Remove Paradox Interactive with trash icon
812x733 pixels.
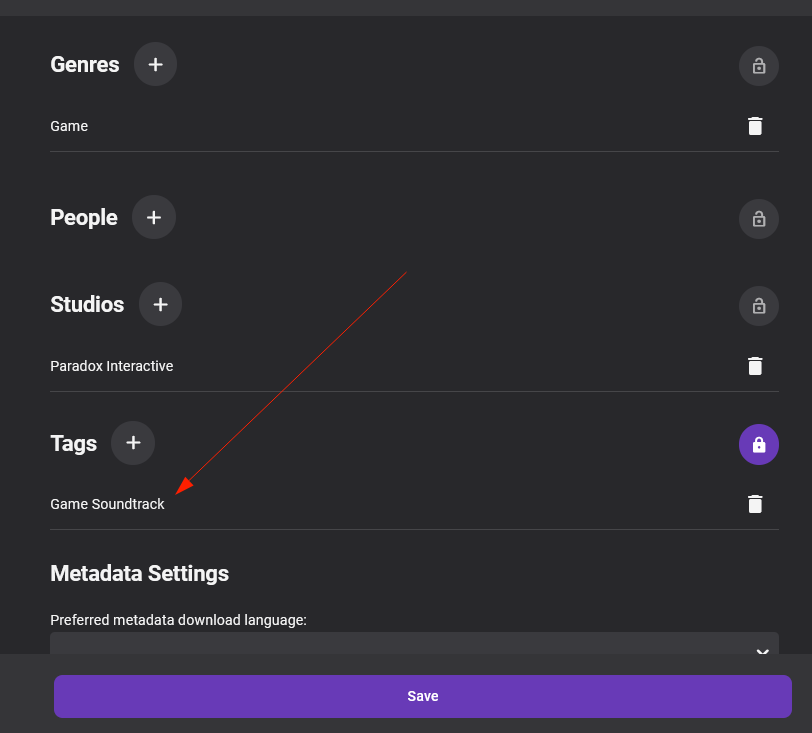coord(755,366)
